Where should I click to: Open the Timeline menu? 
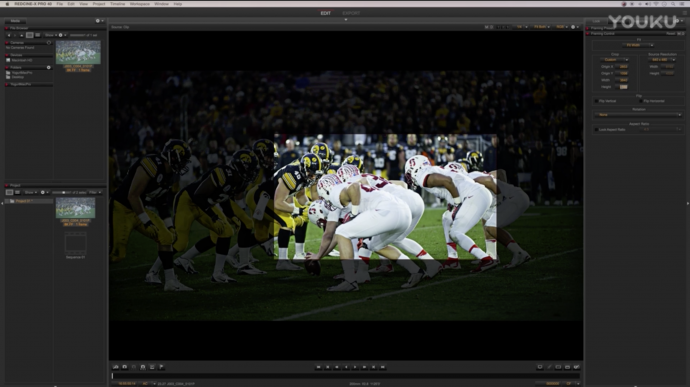117,4
